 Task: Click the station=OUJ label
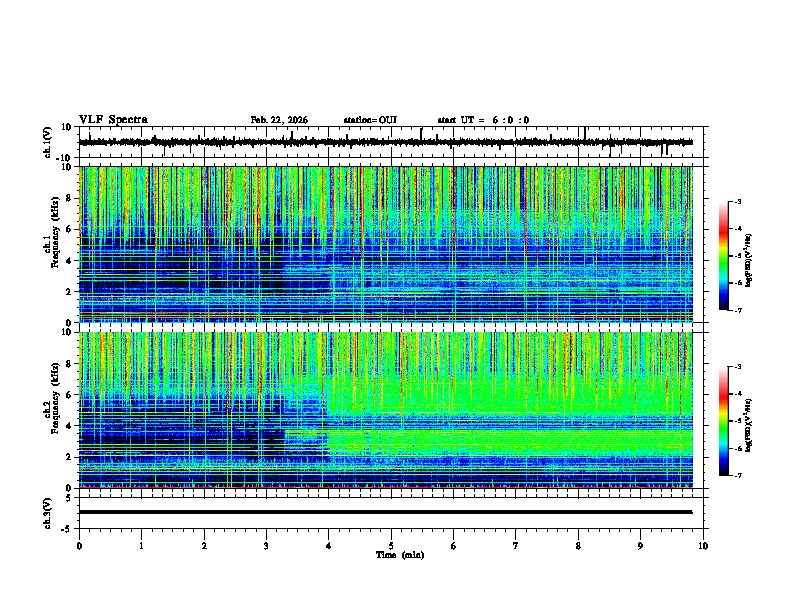click(370, 120)
